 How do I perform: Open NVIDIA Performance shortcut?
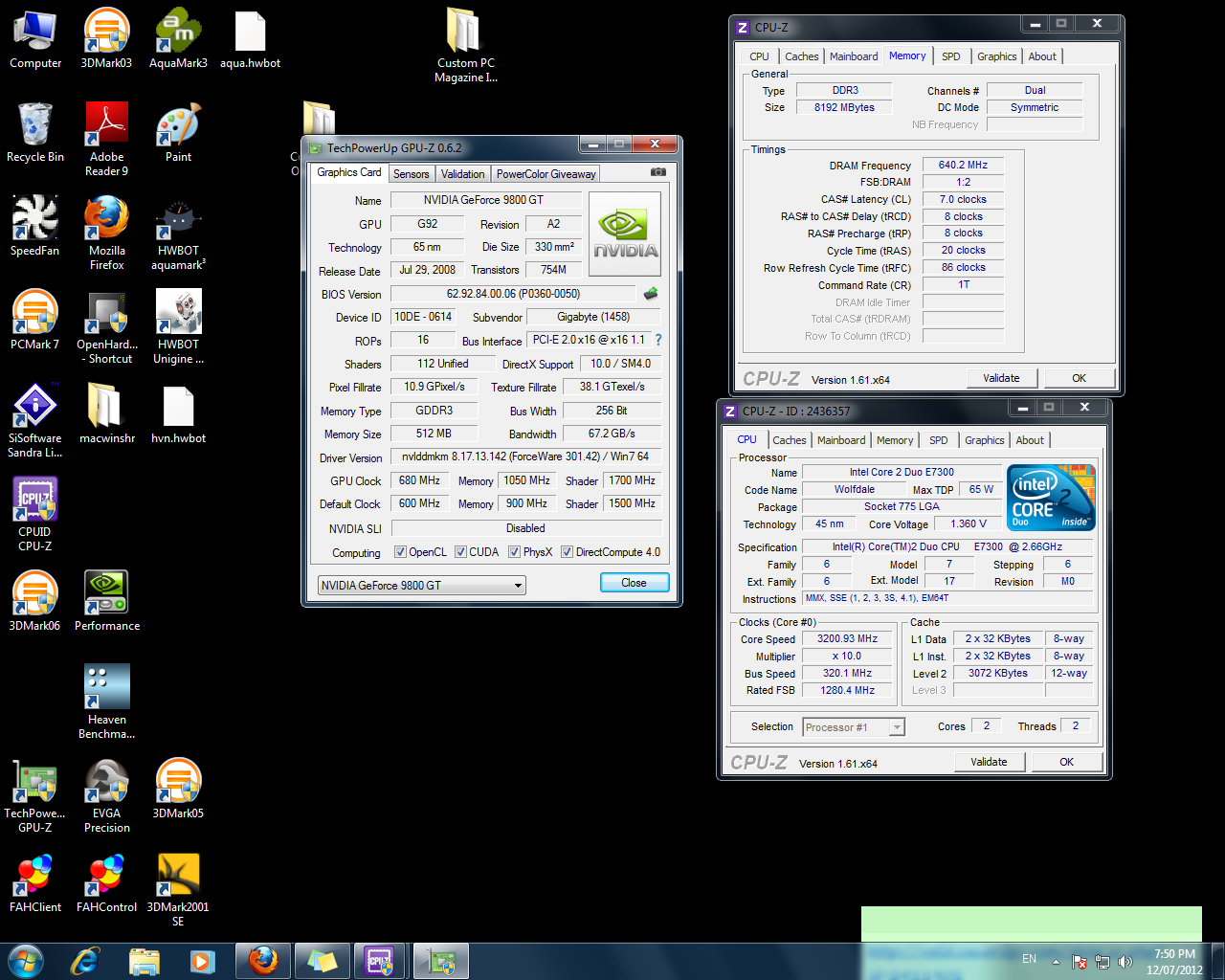[x=106, y=601]
